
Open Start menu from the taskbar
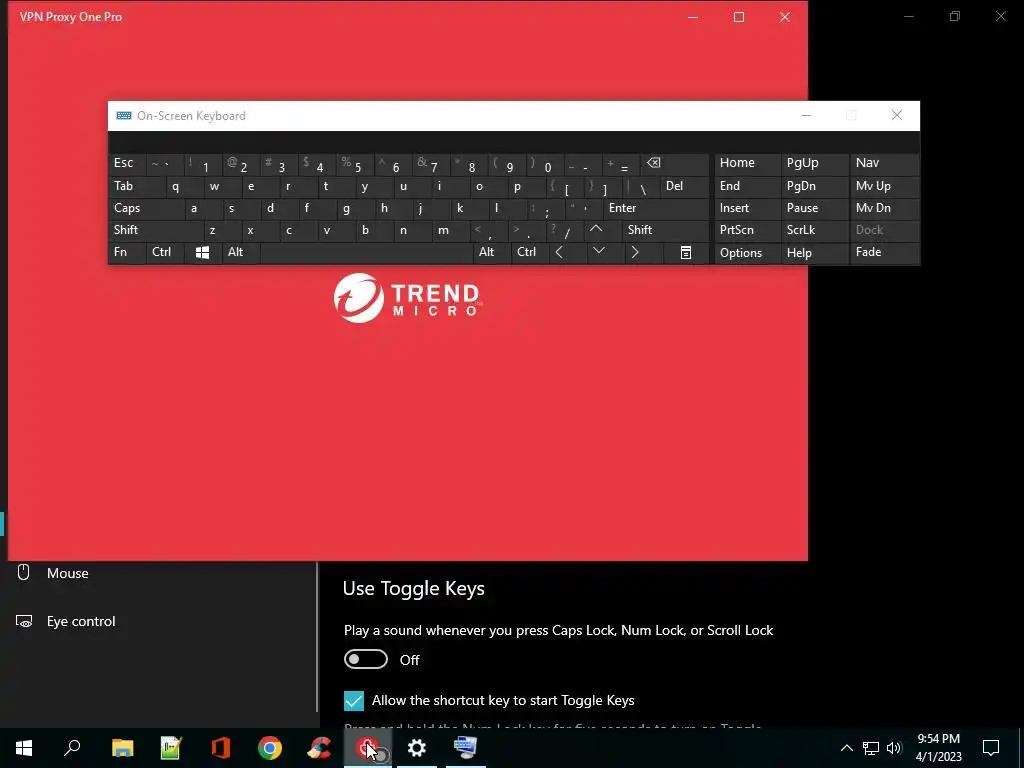[24, 748]
